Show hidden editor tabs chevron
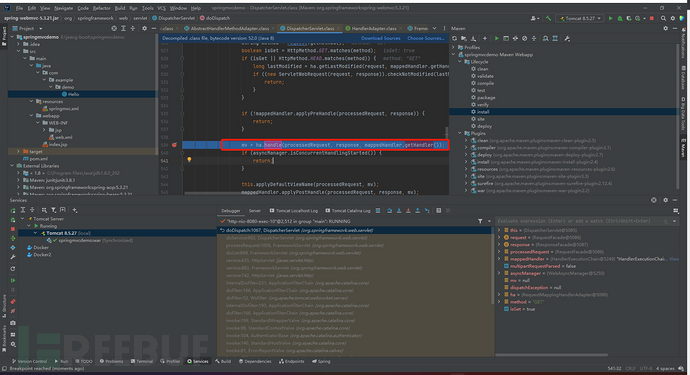 point(434,28)
